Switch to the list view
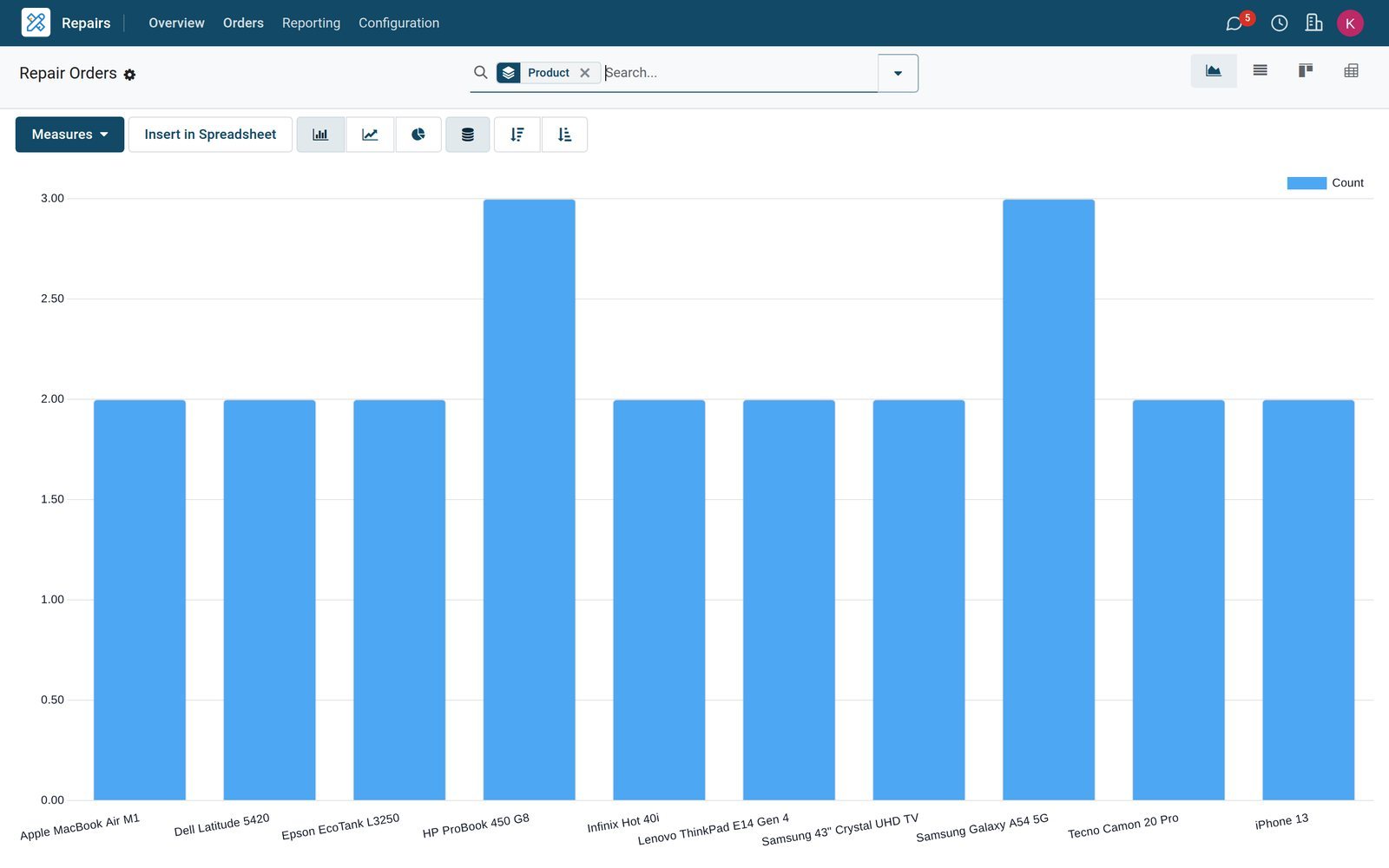The image size is (1389, 868). [1260, 71]
